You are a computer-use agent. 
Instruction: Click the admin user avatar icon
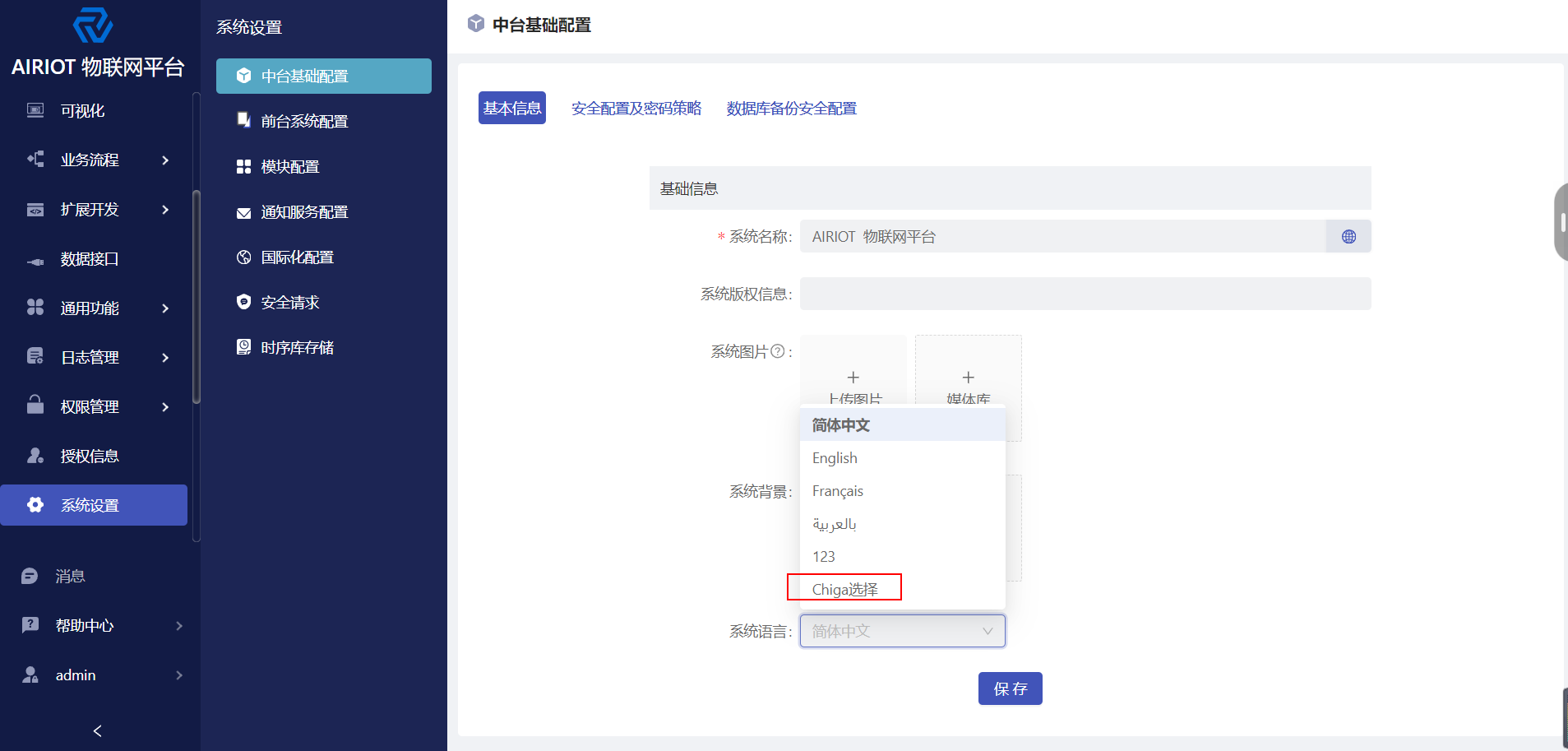click(30, 675)
